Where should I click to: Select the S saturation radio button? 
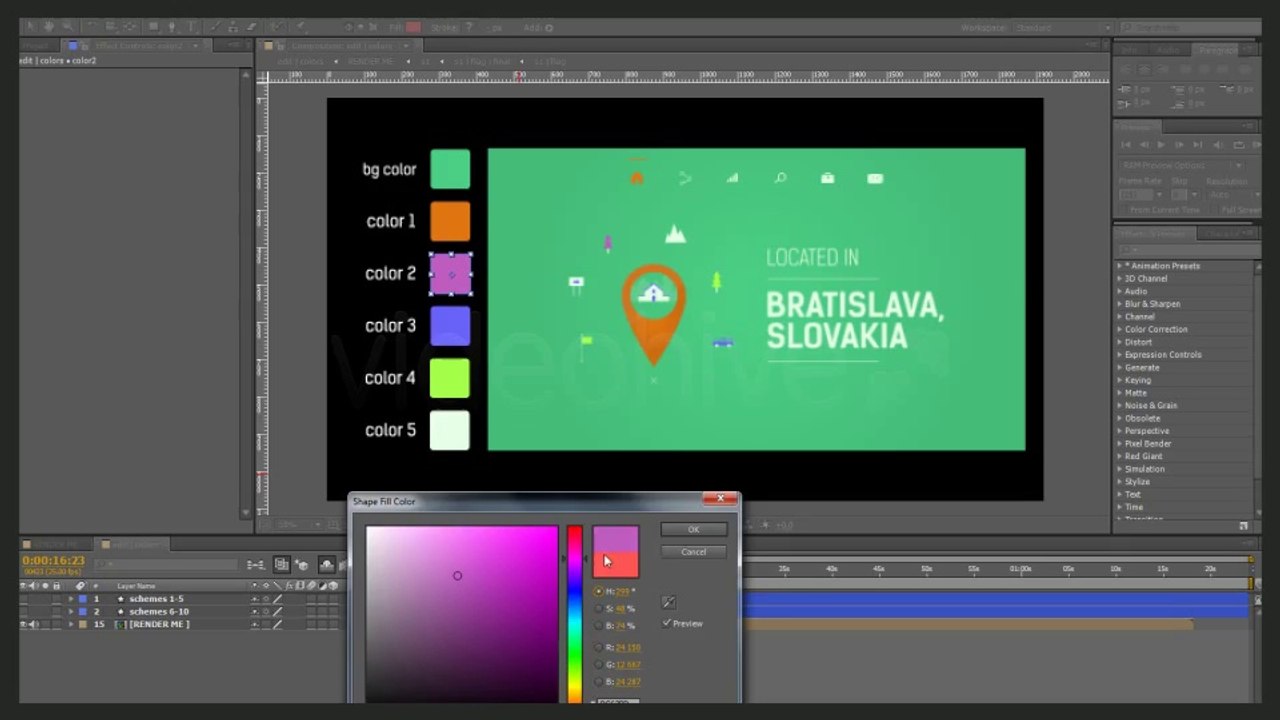(x=599, y=609)
